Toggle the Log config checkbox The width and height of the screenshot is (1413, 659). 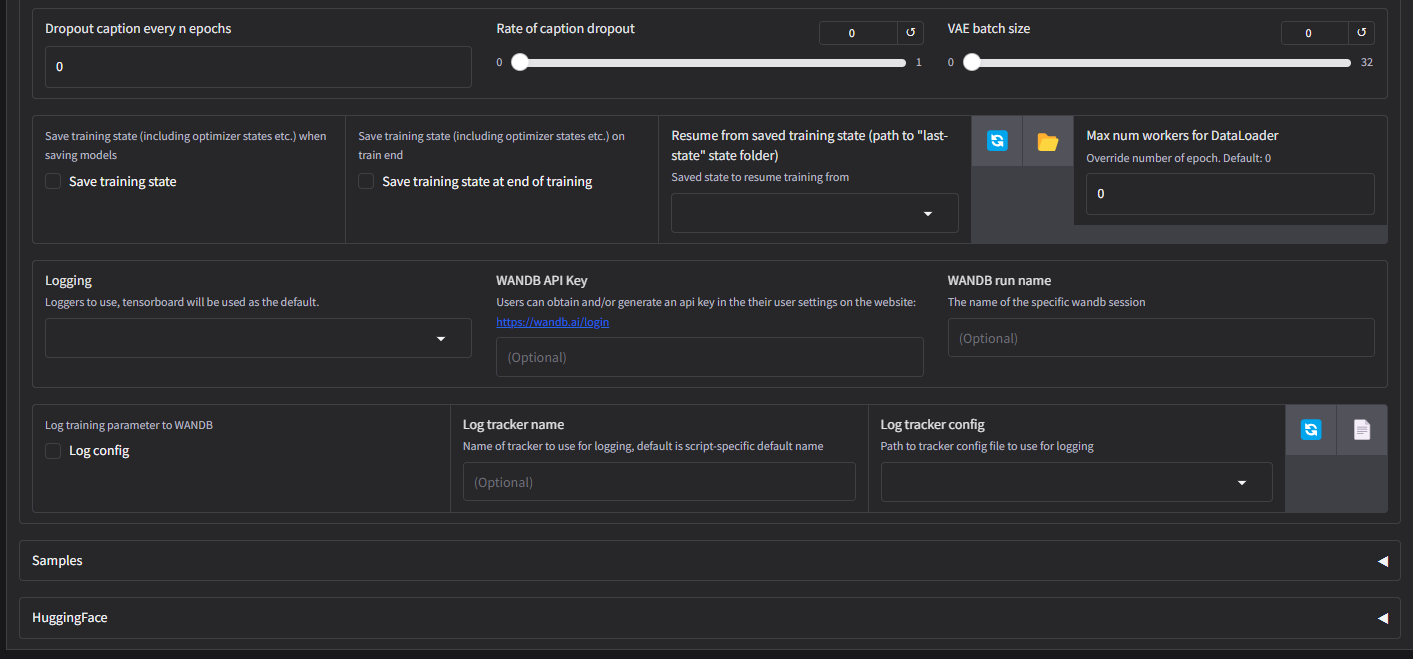point(54,451)
